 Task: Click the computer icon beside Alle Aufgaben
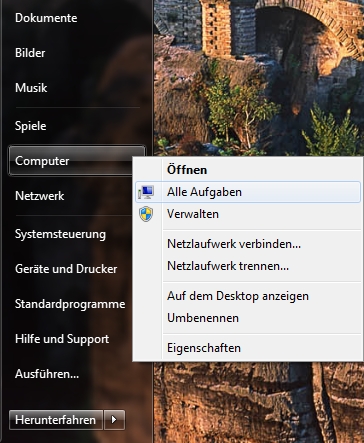pos(146,192)
